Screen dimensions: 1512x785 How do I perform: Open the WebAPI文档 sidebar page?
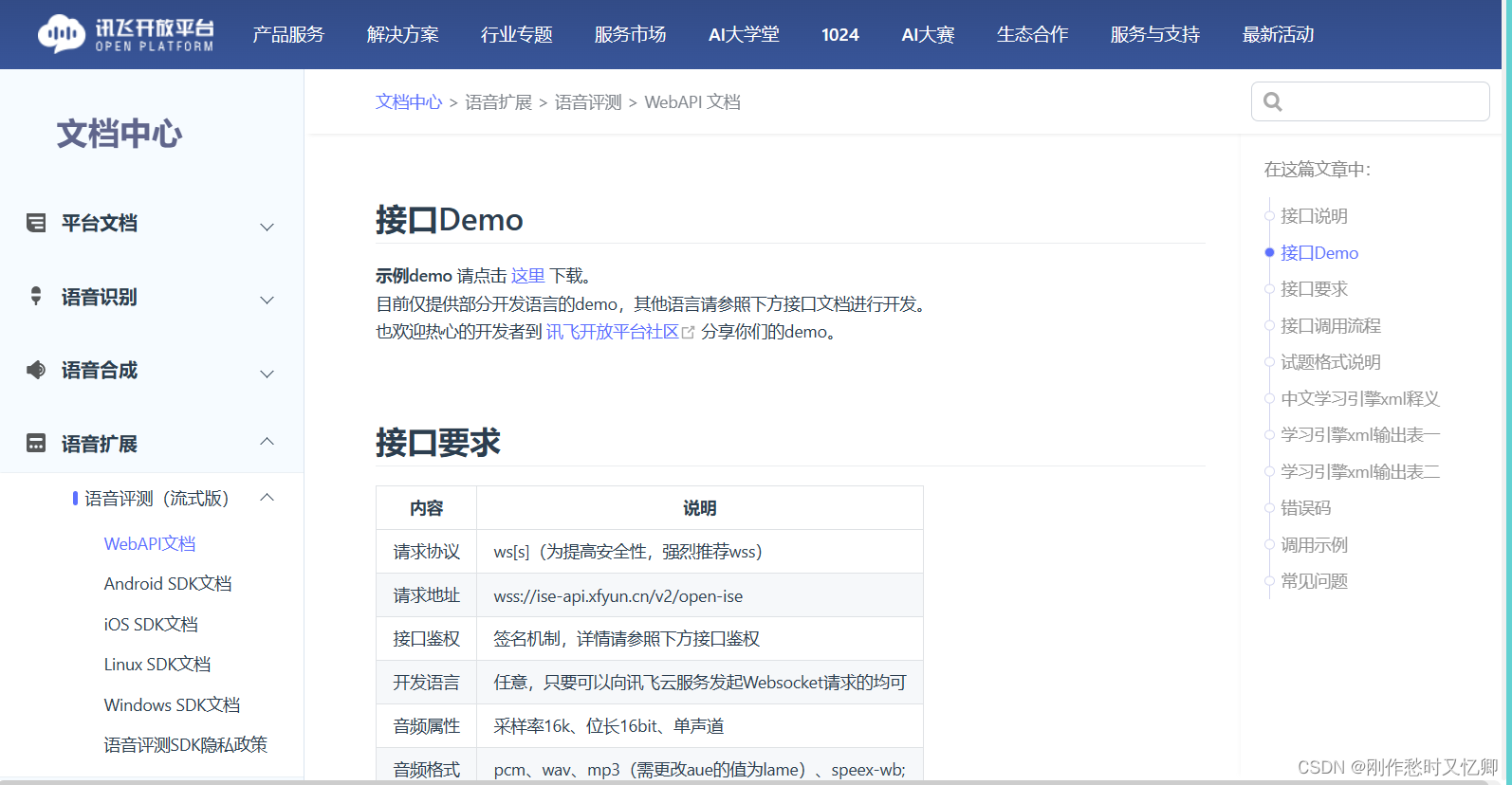pos(150,543)
